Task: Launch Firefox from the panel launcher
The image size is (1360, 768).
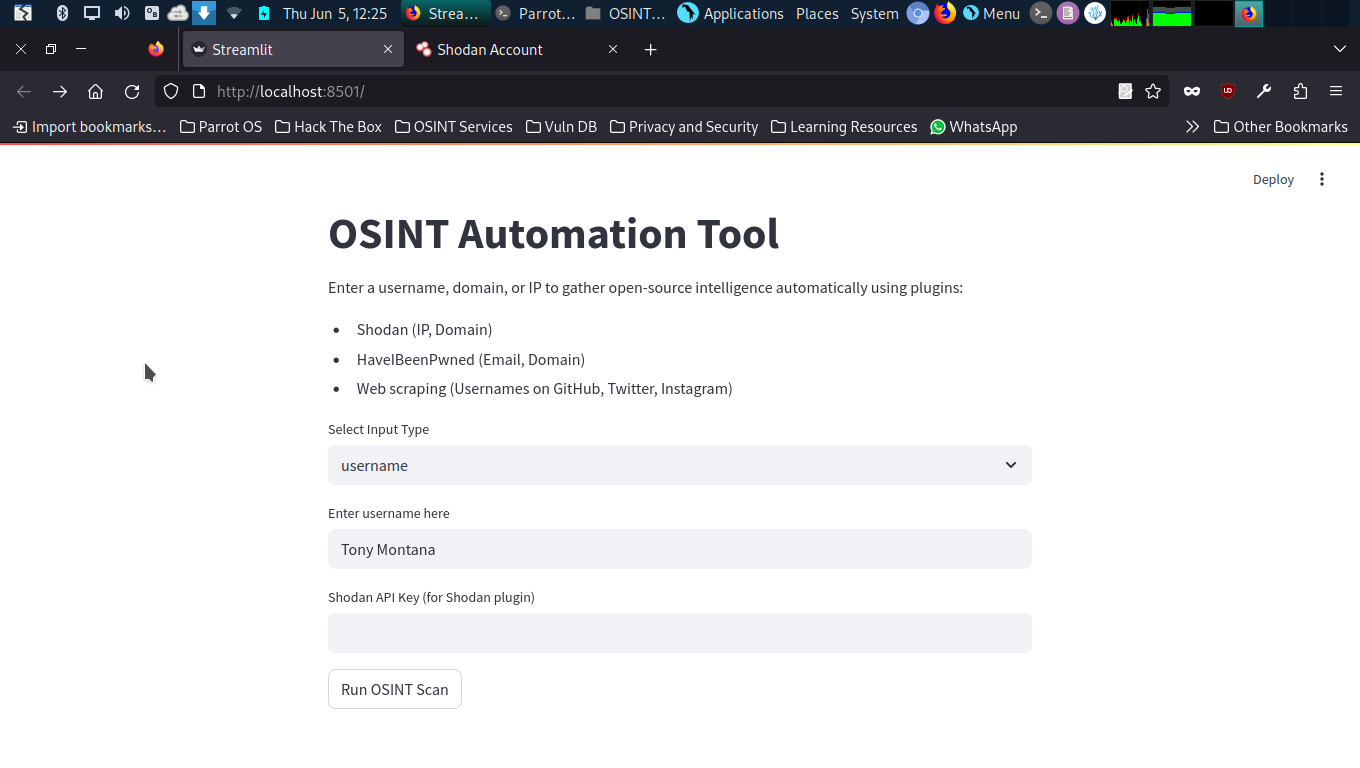Action: (x=945, y=13)
